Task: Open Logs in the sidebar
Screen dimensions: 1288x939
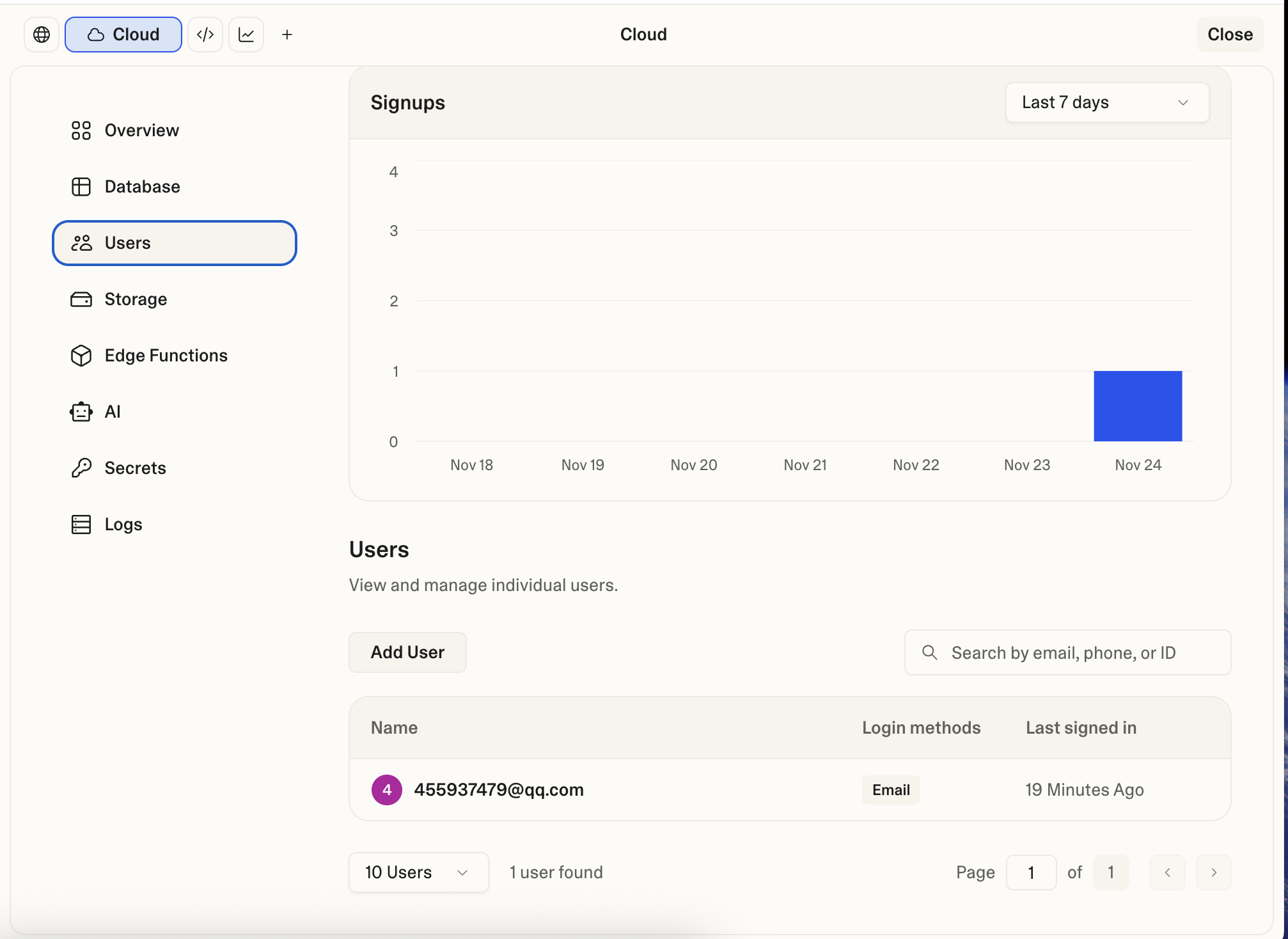Action: tap(123, 525)
